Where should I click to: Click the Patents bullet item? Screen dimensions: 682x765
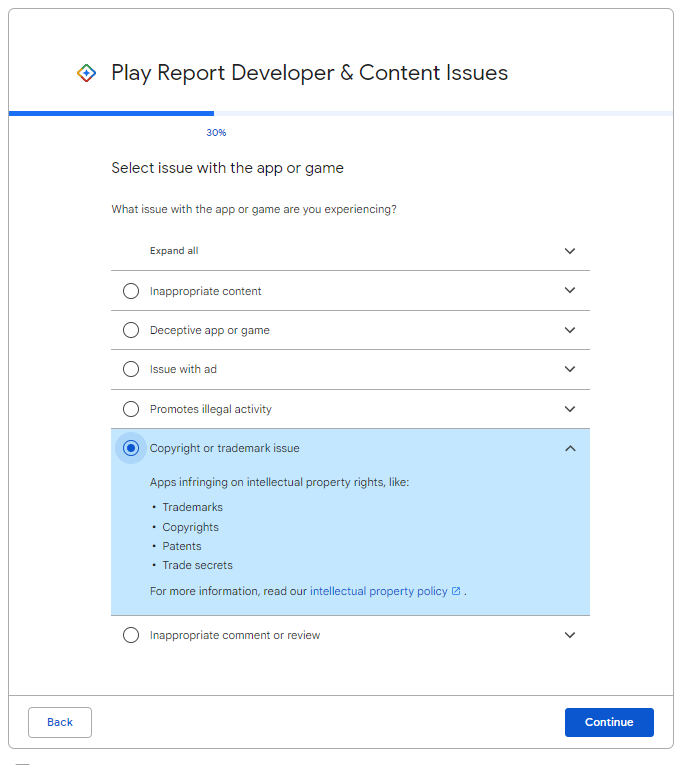181,546
